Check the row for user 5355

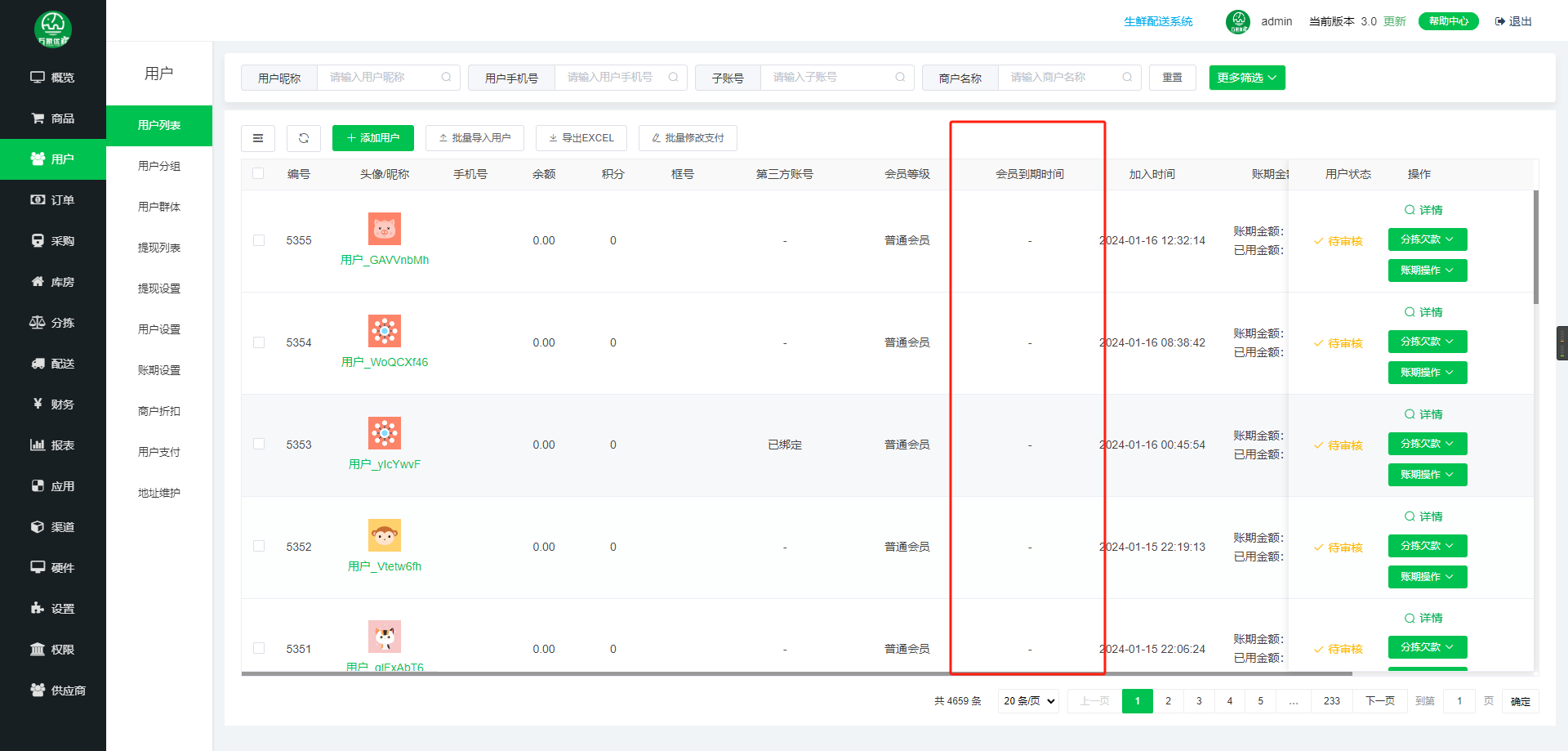pyautogui.click(x=259, y=240)
